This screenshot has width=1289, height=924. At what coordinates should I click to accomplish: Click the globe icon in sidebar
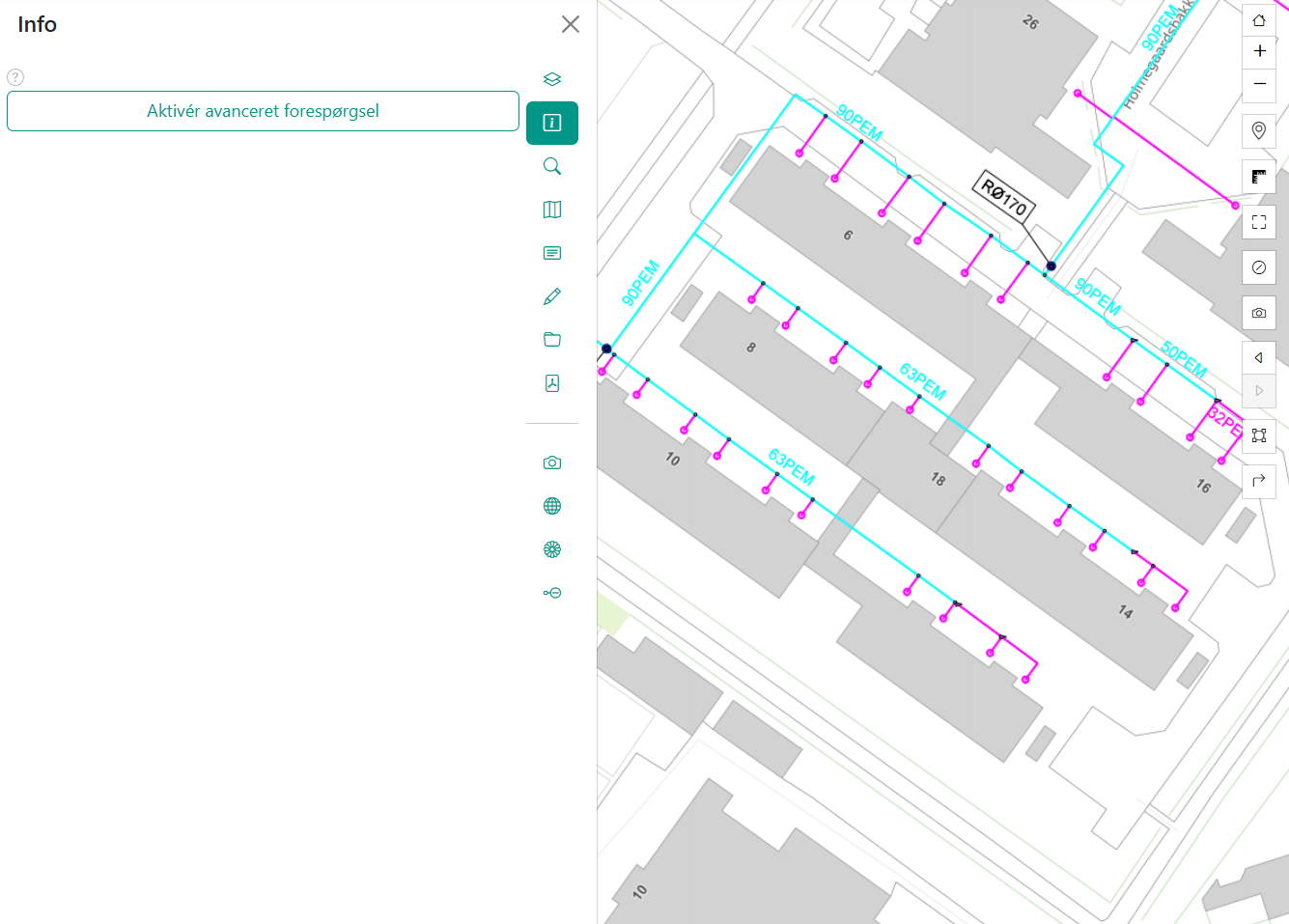tap(552, 506)
